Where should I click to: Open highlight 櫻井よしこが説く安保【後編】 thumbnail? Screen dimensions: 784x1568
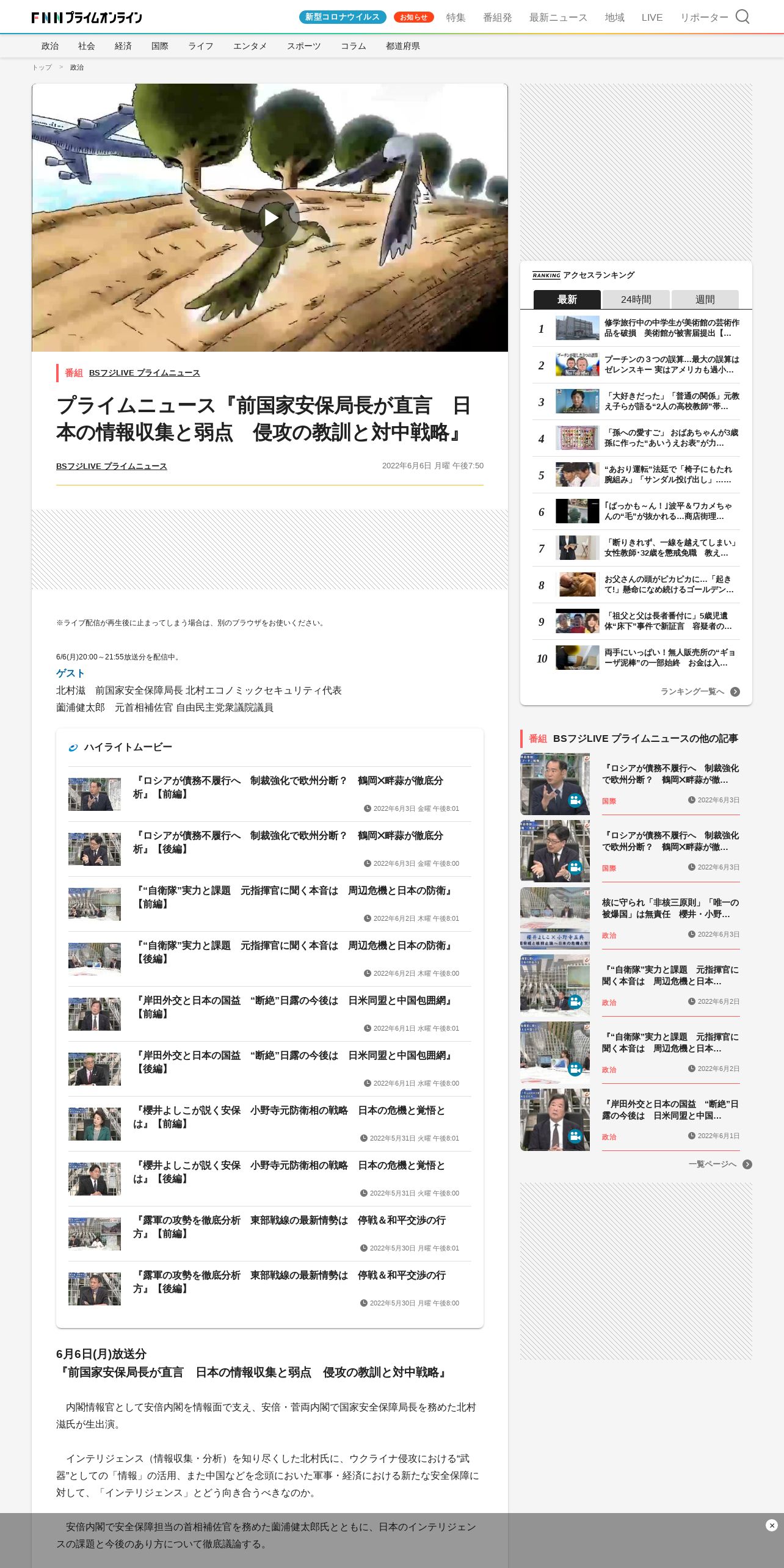(95, 1178)
